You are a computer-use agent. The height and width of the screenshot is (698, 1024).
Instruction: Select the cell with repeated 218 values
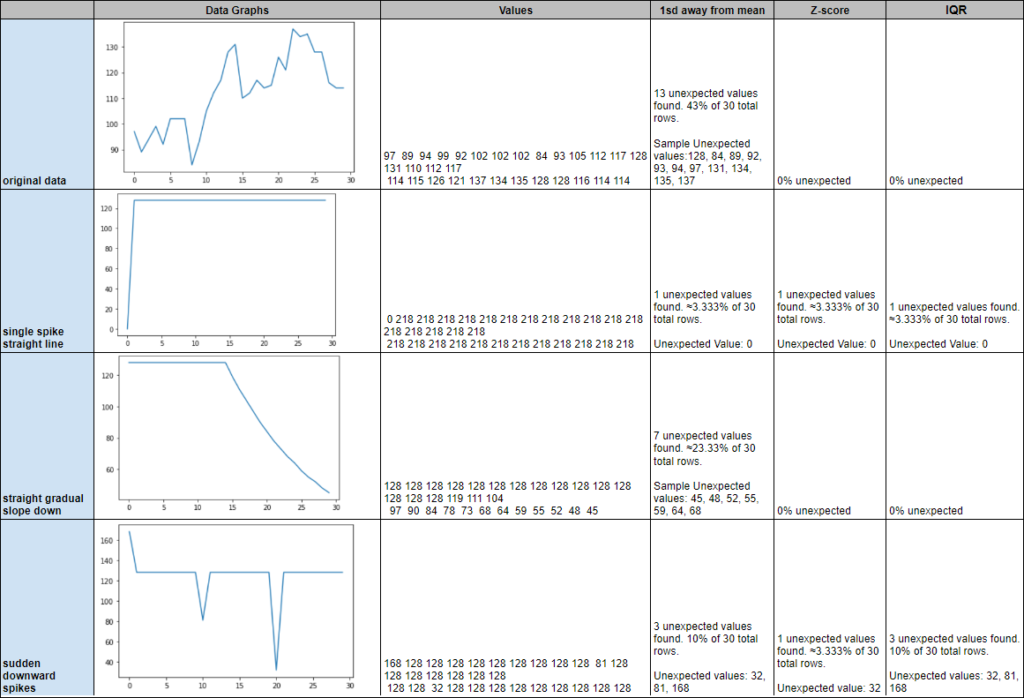pyautogui.click(x=515, y=271)
